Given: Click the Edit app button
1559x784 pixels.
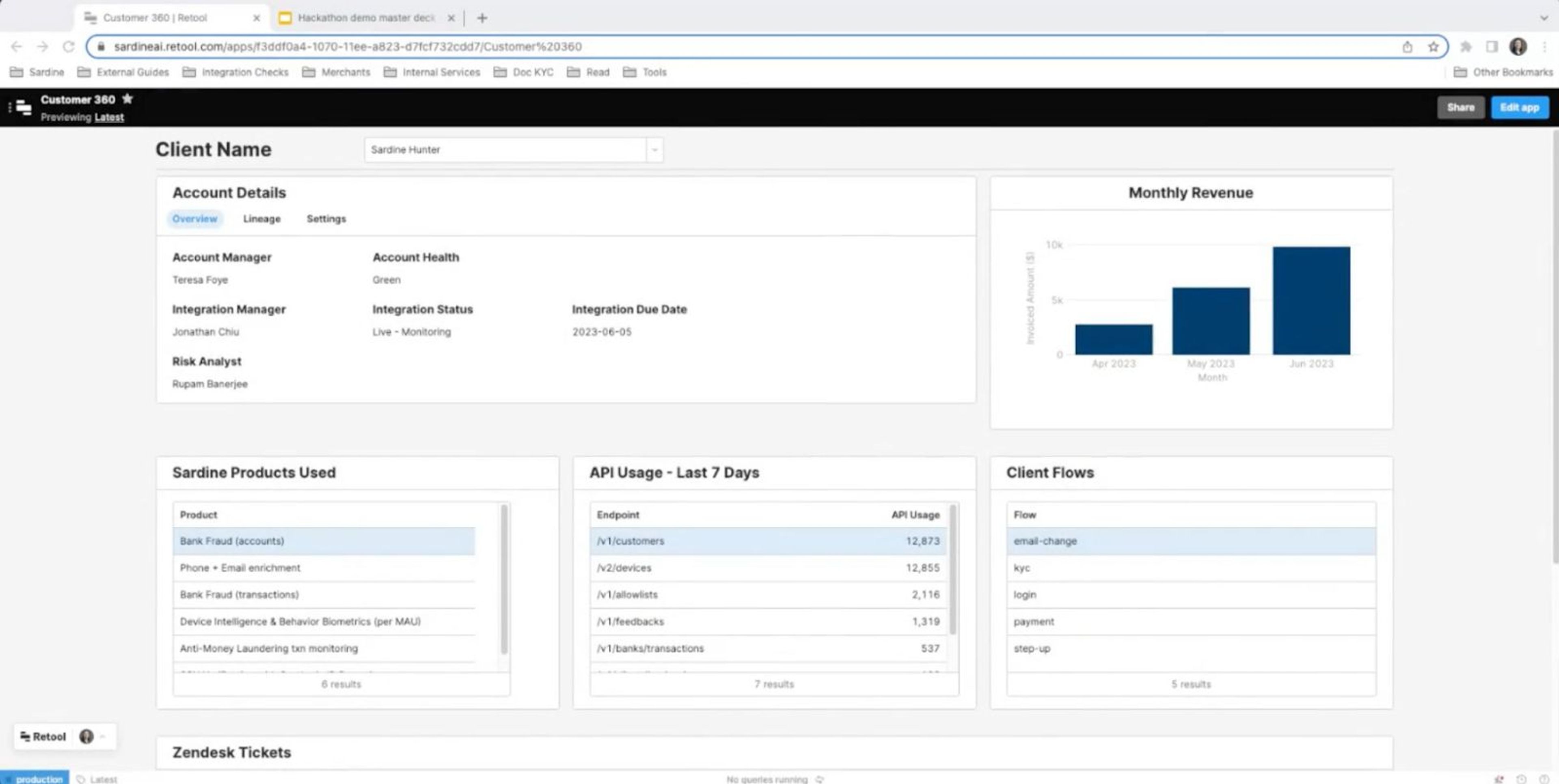Looking at the screenshot, I should point(1519,108).
